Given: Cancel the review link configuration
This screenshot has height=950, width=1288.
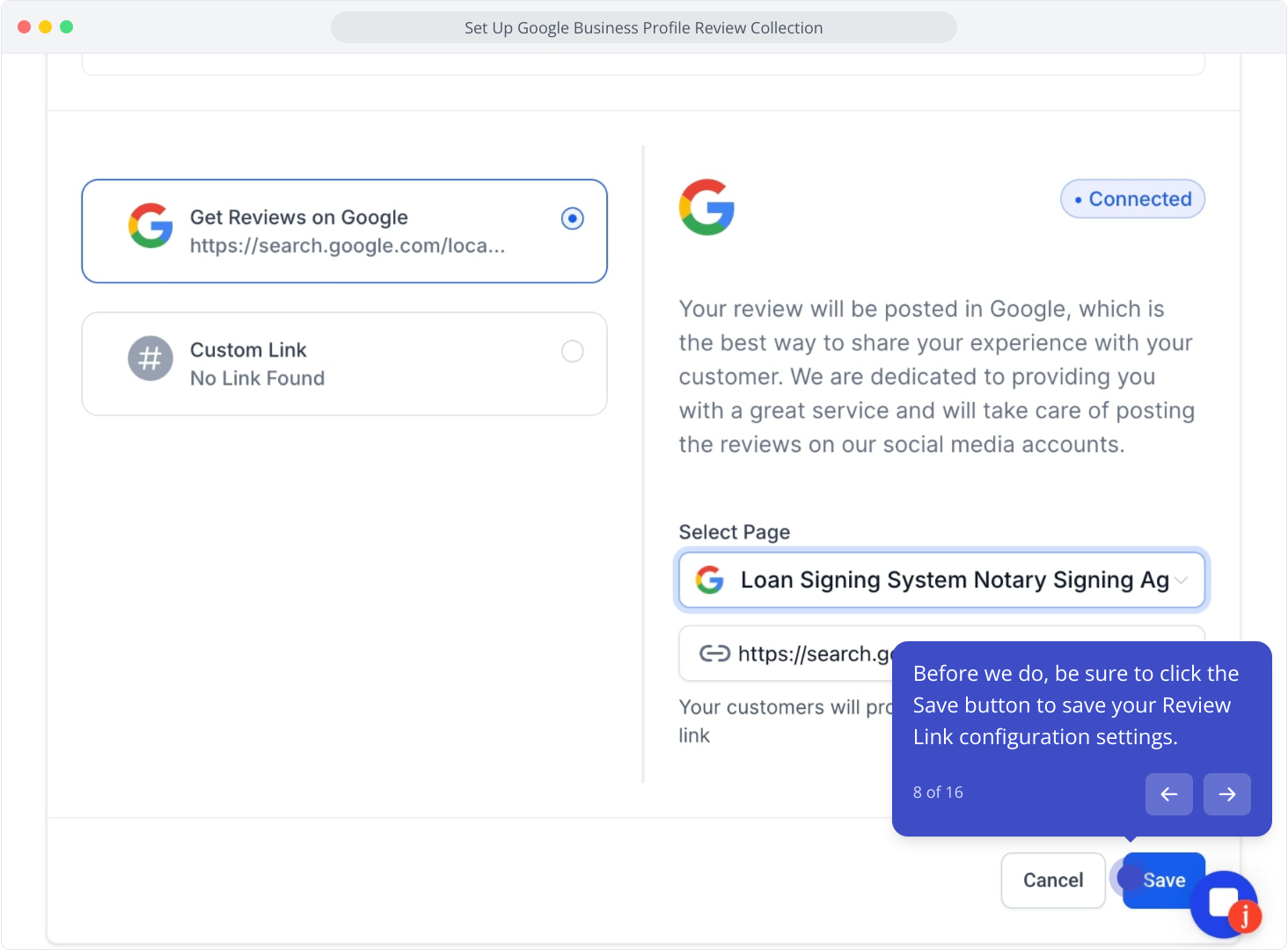Looking at the screenshot, I should pos(1053,881).
